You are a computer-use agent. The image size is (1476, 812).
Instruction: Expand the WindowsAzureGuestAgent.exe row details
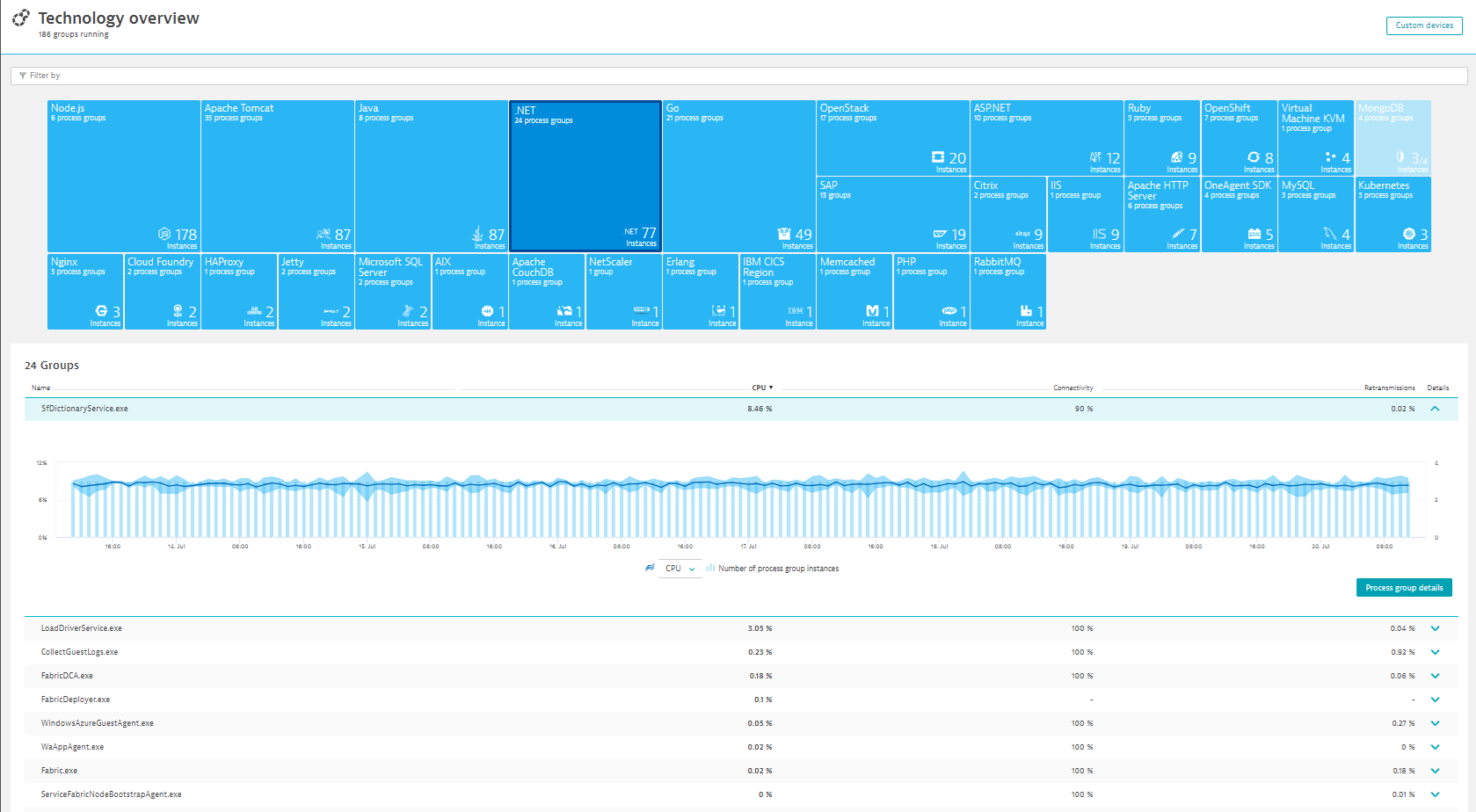tap(1435, 723)
